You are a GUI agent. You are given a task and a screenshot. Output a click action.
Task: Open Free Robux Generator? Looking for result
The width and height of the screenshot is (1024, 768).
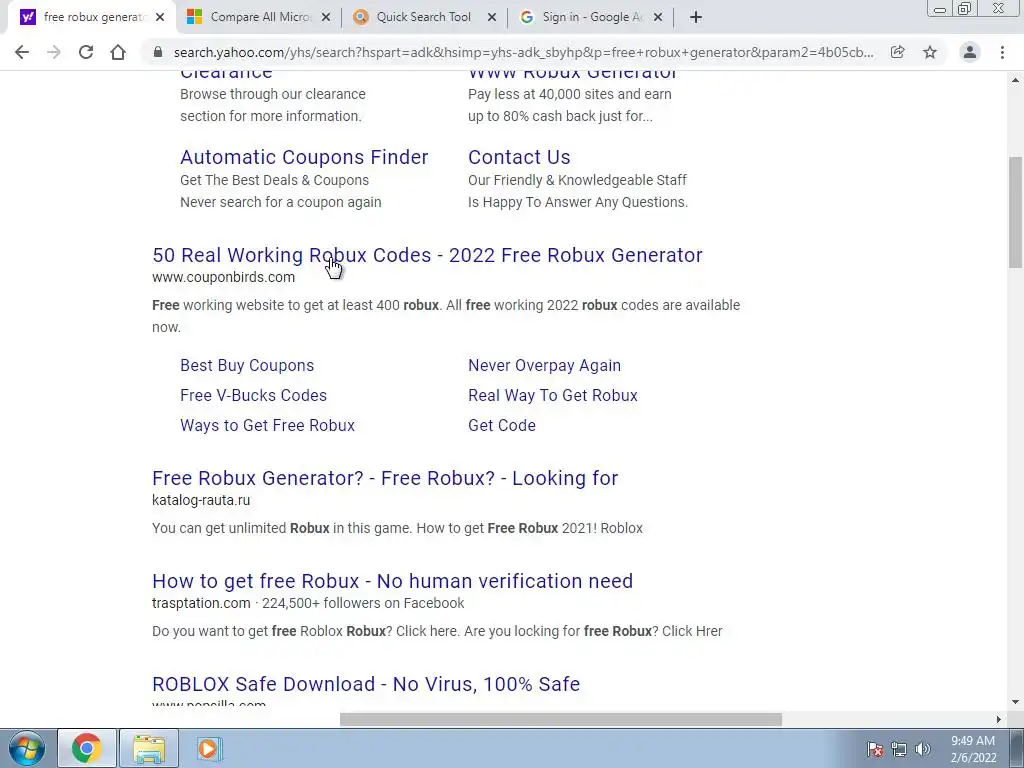click(x=385, y=478)
